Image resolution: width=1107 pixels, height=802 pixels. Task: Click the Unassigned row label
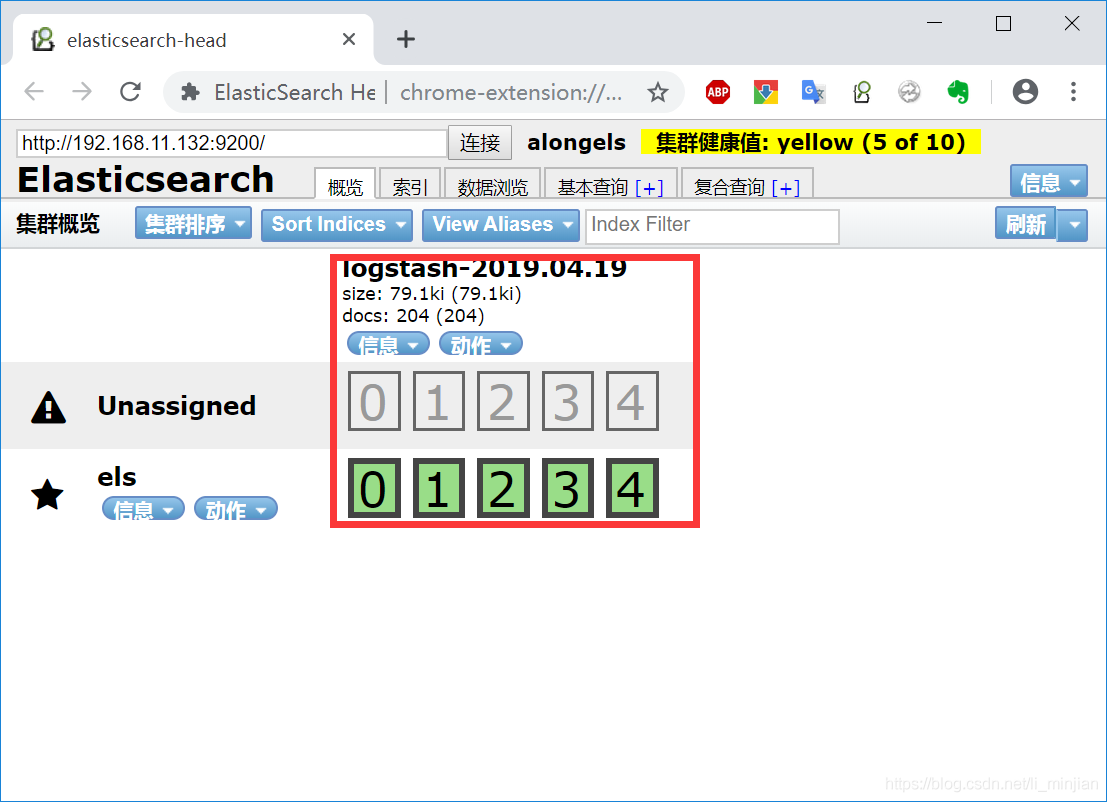click(176, 406)
